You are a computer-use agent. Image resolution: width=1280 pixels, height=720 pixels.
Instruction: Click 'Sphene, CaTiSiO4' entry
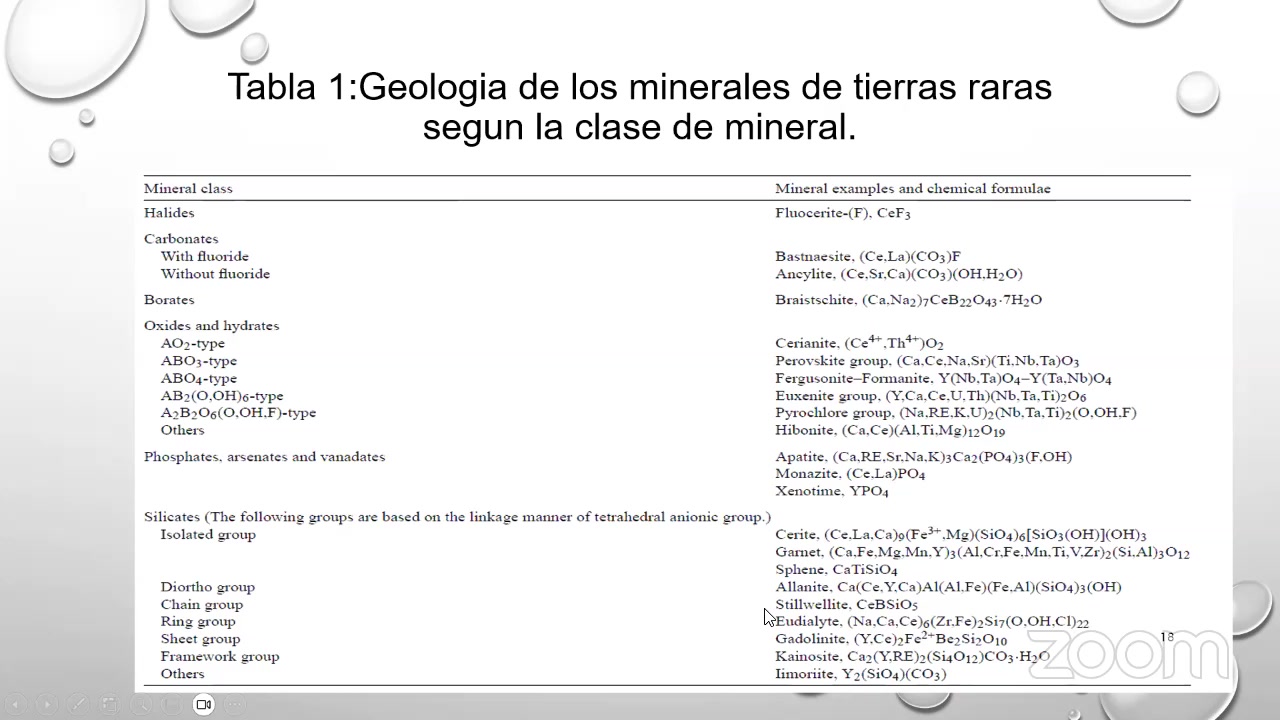point(836,570)
